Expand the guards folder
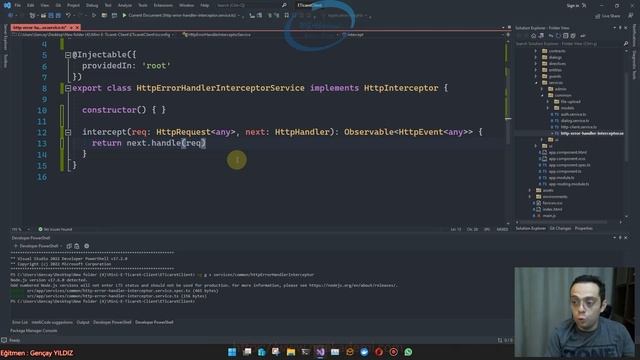Image resolution: width=640 pixels, height=360 pixels. pyautogui.click(x=536, y=76)
